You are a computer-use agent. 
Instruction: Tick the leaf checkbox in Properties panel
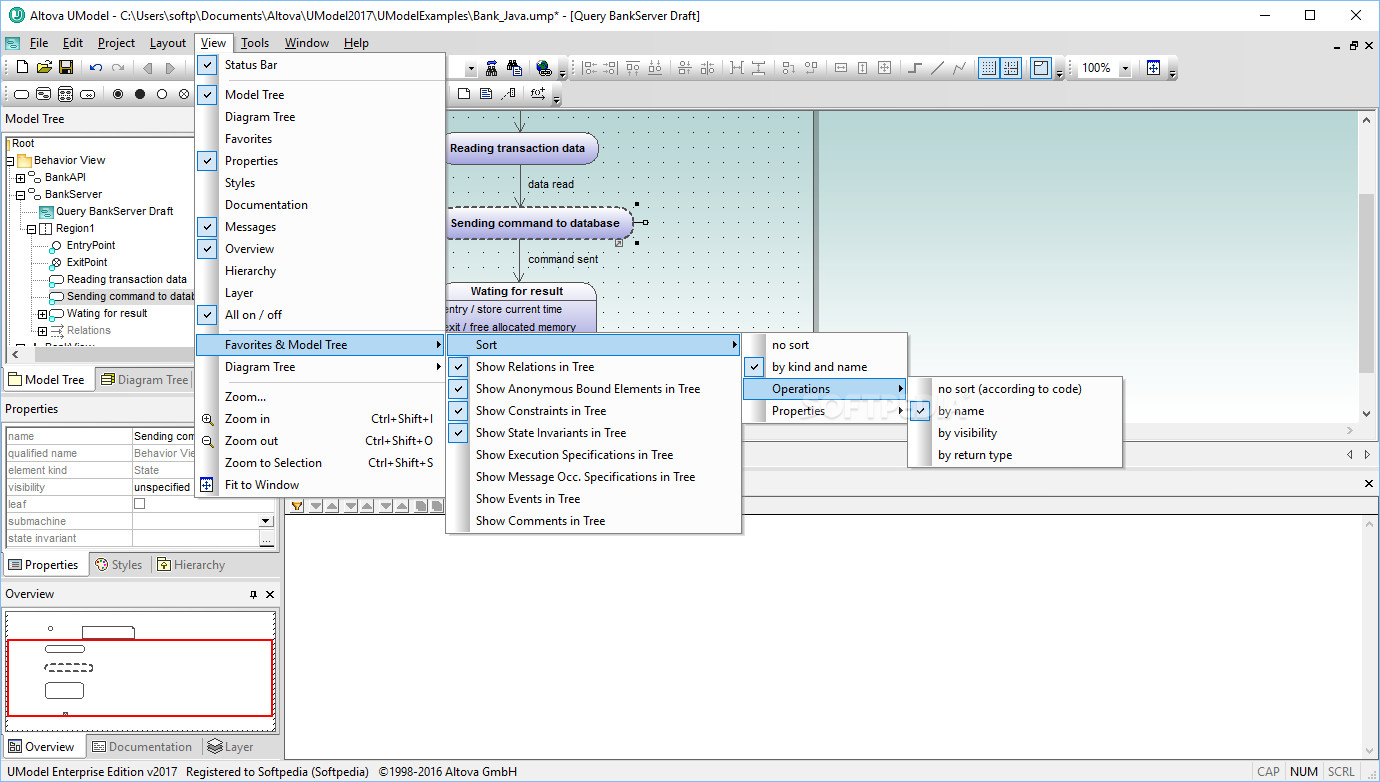[140, 504]
